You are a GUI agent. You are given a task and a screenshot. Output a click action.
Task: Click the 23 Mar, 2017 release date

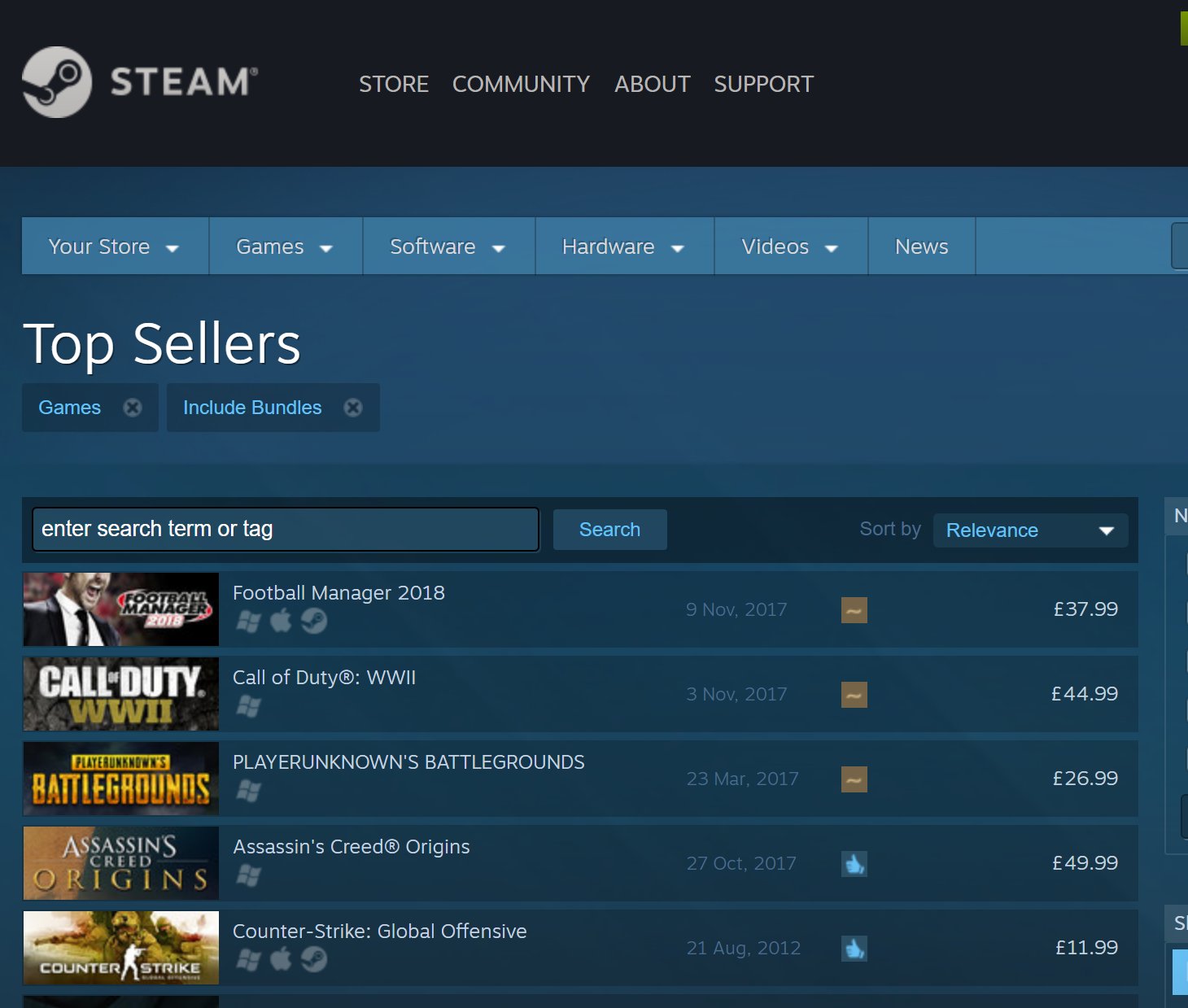tap(743, 779)
